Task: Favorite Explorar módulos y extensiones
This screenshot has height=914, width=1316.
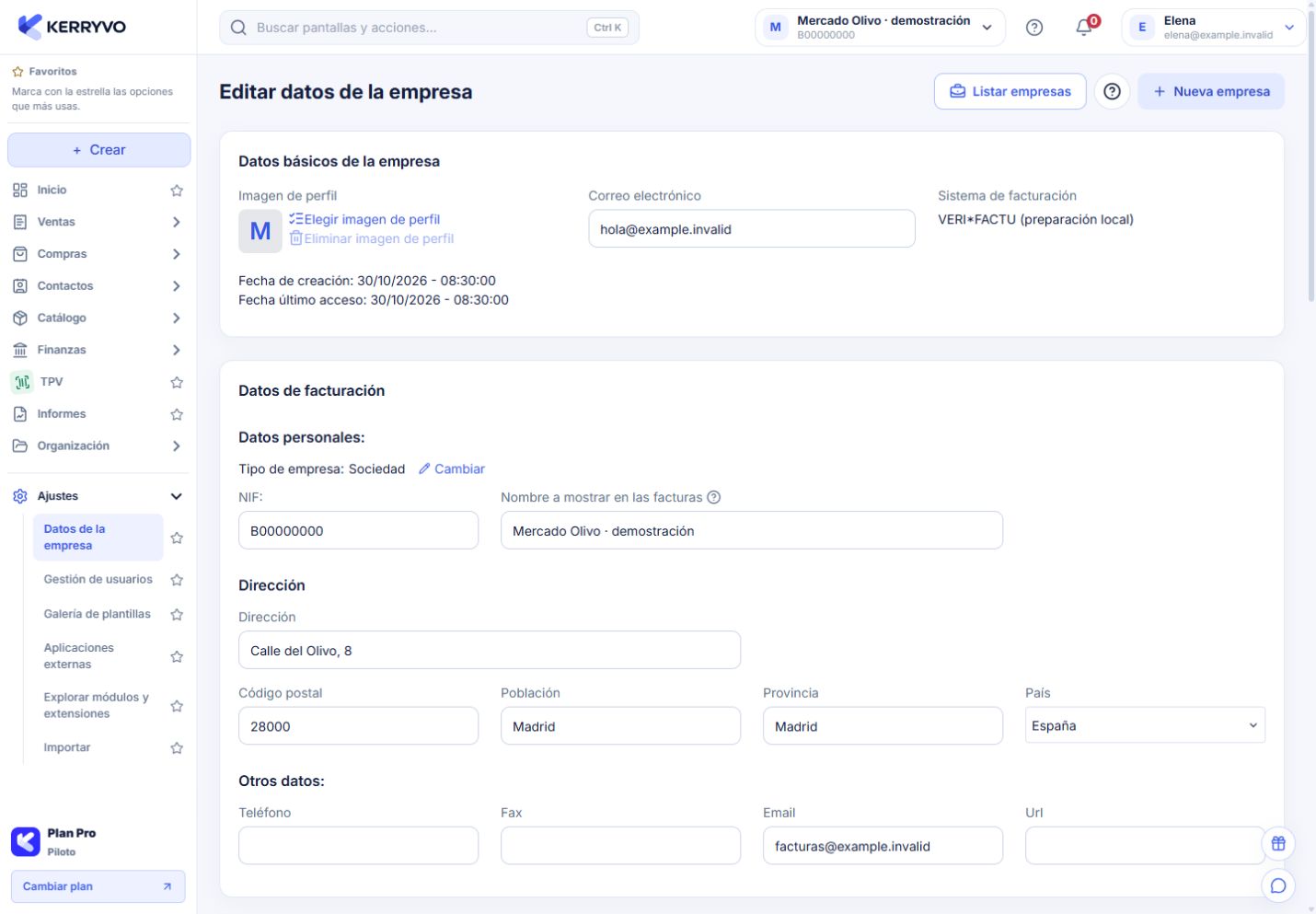Action: 177,706
